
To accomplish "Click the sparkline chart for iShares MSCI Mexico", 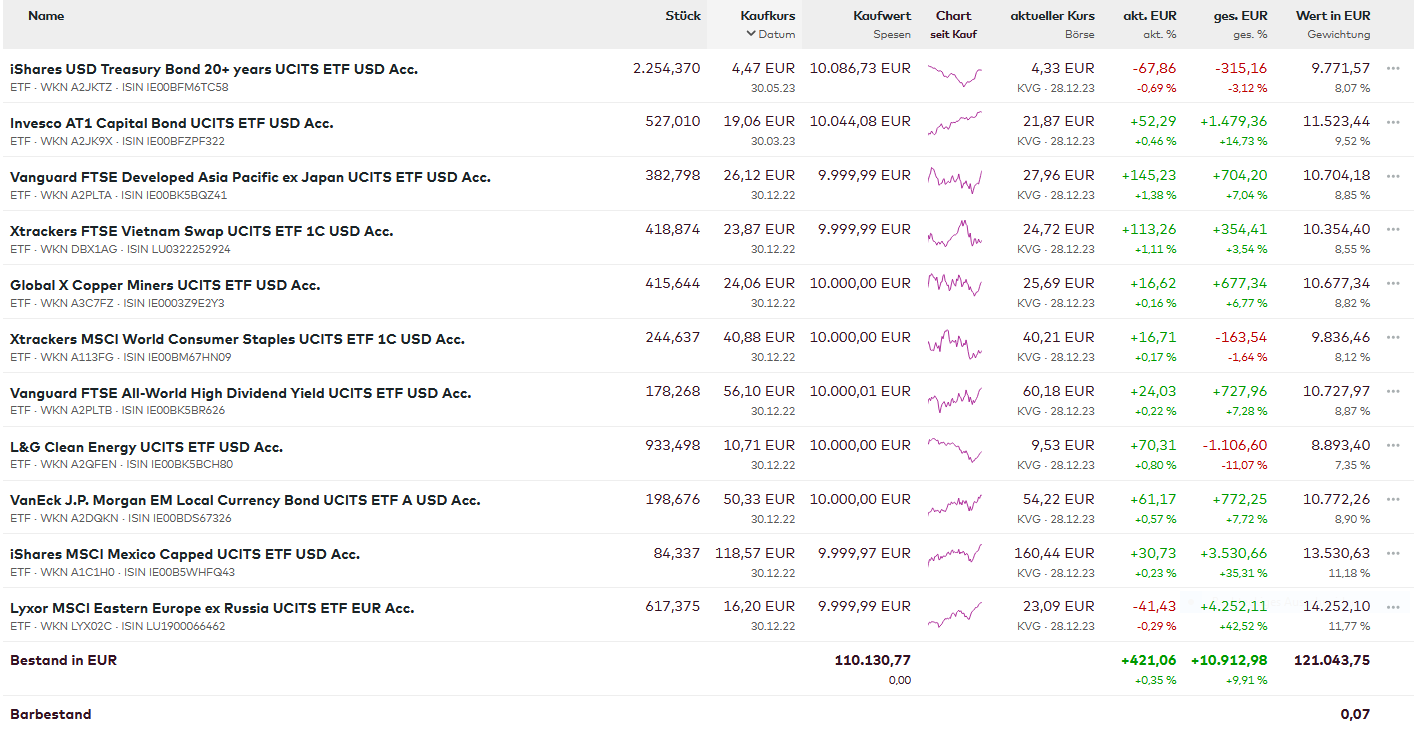I will click(x=954, y=556).
